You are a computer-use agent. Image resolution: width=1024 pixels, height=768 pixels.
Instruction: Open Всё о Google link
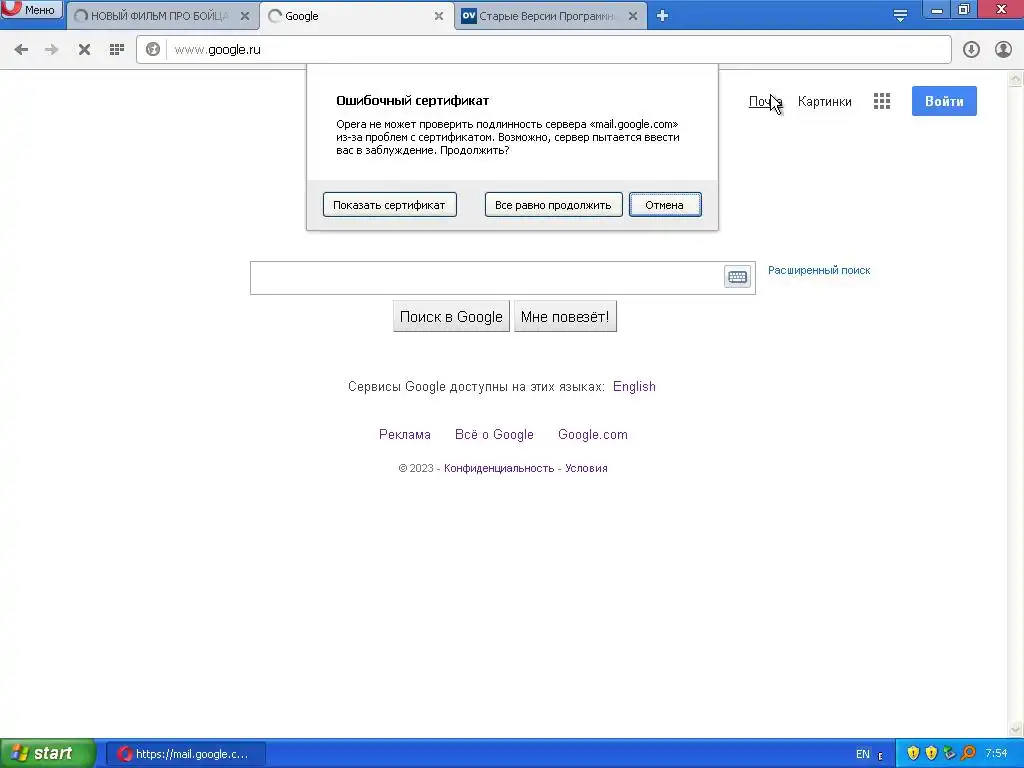[494, 435]
